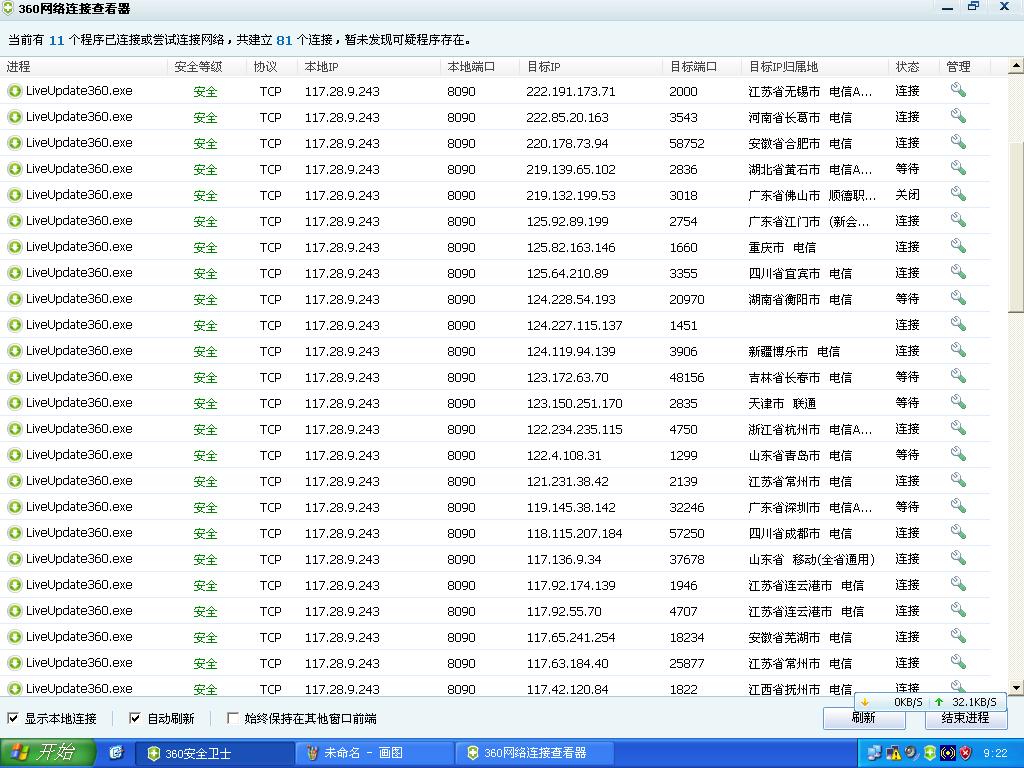Select target IP 117.42.120.84 cell
Screen dimensions: 1024x768
(568, 689)
